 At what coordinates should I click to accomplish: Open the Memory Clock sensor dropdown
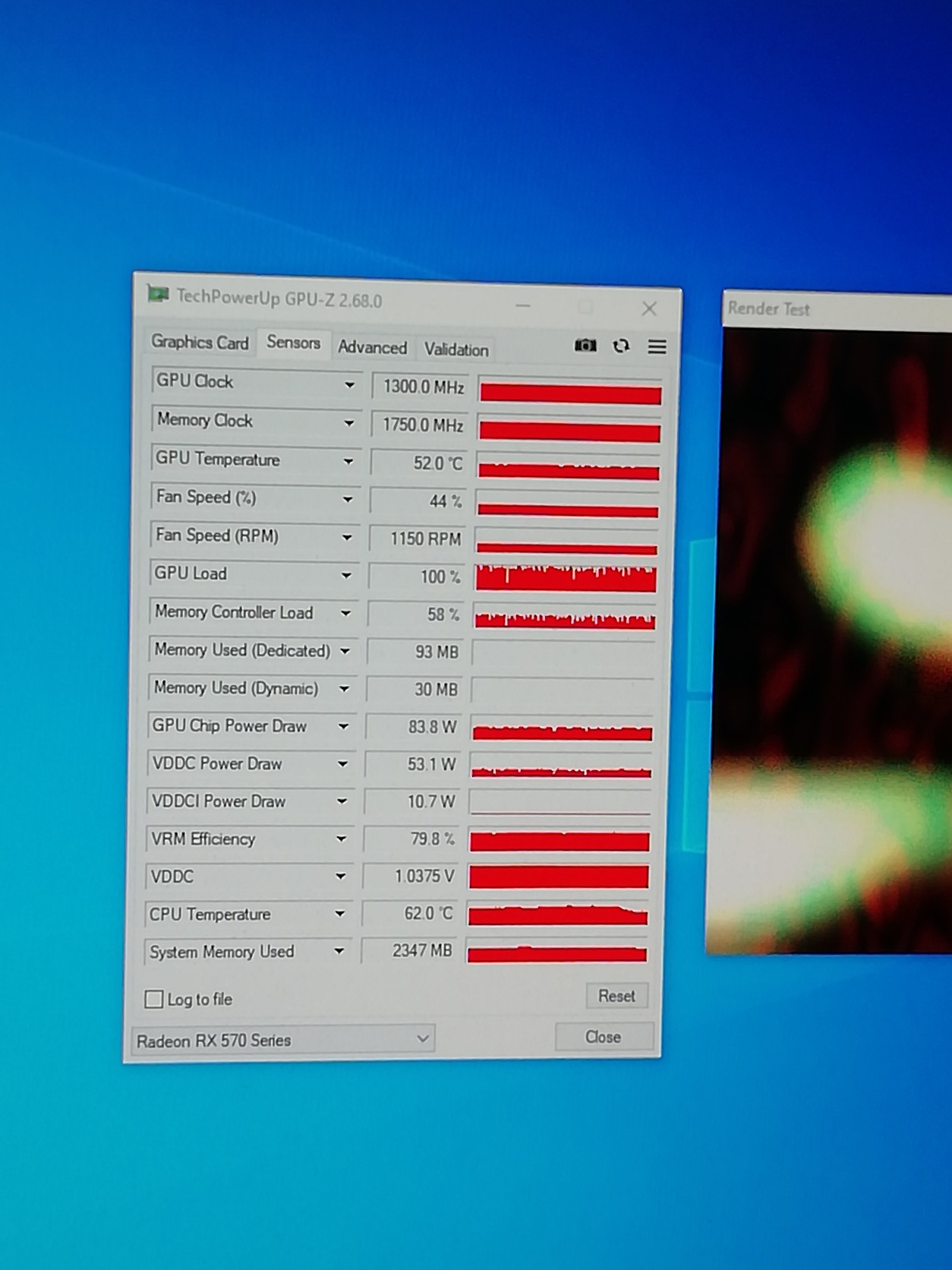click(x=348, y=423)
